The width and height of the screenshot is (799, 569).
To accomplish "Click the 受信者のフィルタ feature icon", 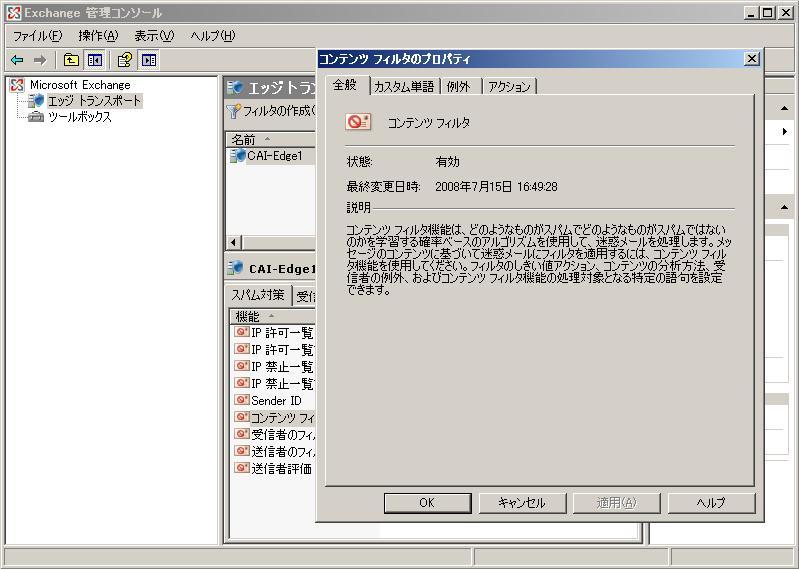I will pos(242,433).
